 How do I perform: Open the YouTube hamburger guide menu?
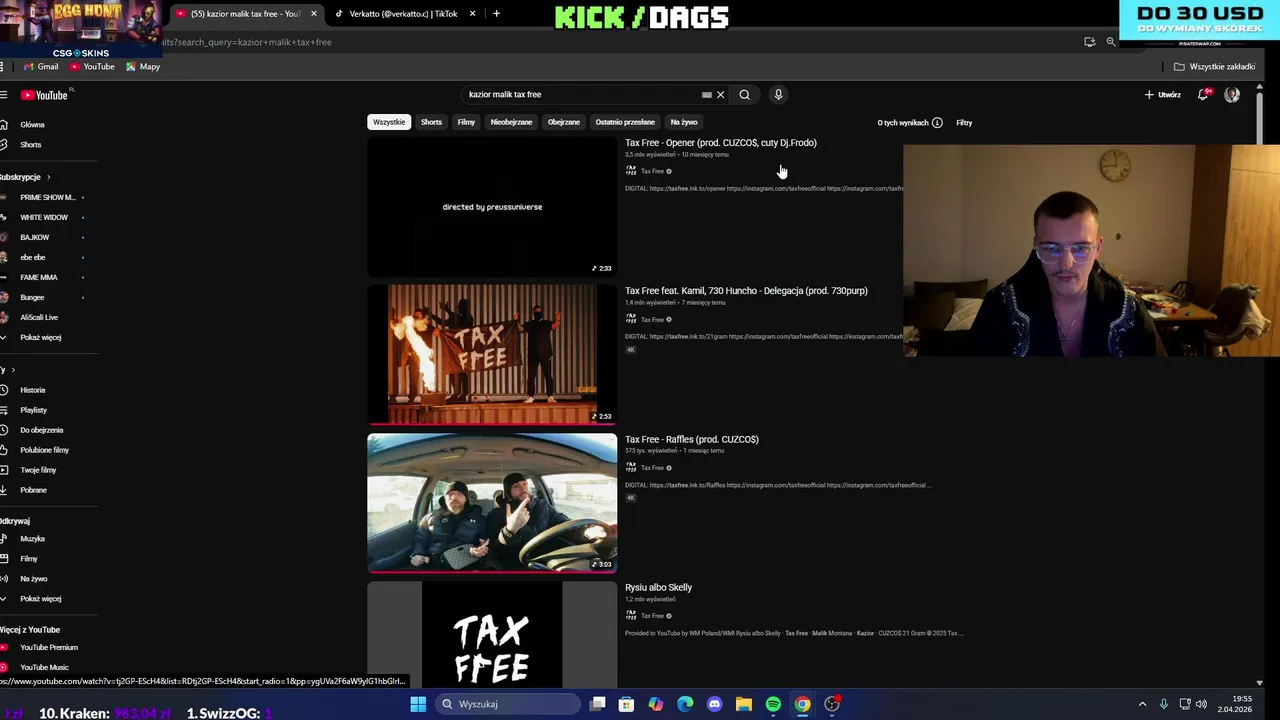pyautogui.click(x=4, y=95)
